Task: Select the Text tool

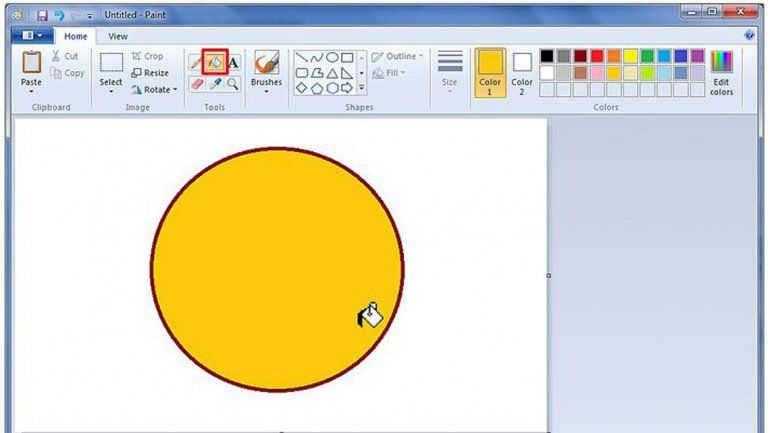Action: [234, 62]
